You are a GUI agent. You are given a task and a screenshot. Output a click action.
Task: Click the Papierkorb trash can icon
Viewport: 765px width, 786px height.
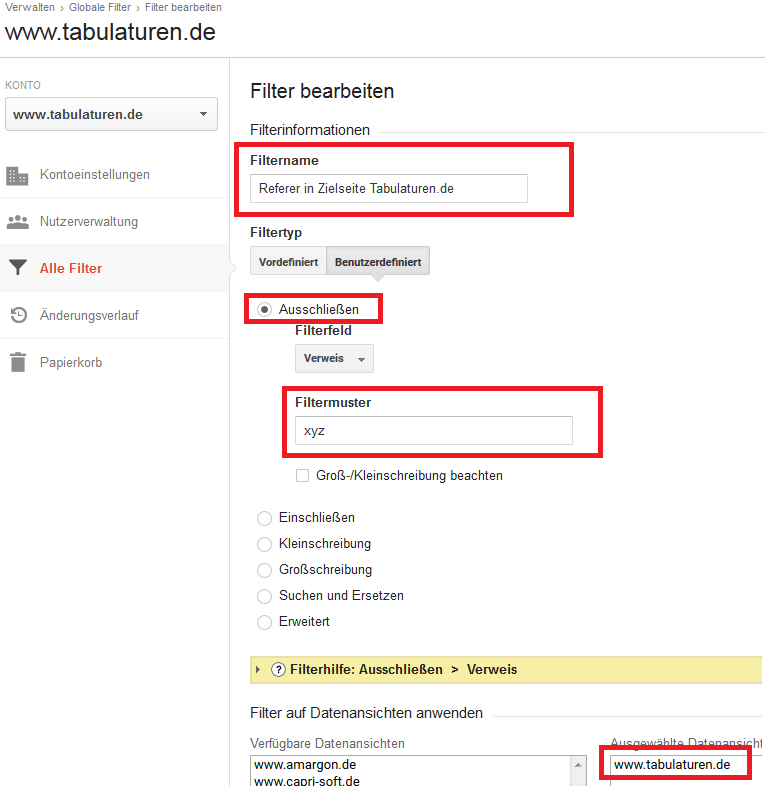click(x=17, y=362)
